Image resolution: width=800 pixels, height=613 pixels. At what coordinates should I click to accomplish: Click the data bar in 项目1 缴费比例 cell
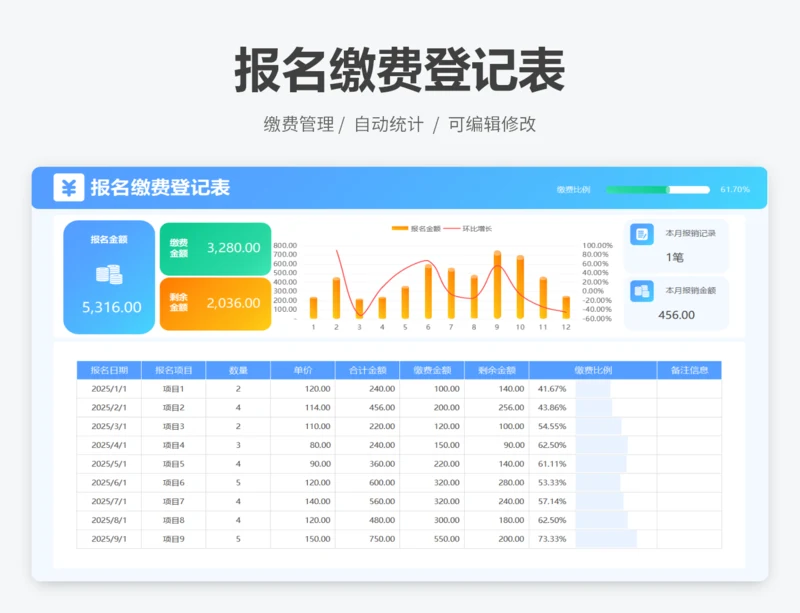click(x=593, y=389)
